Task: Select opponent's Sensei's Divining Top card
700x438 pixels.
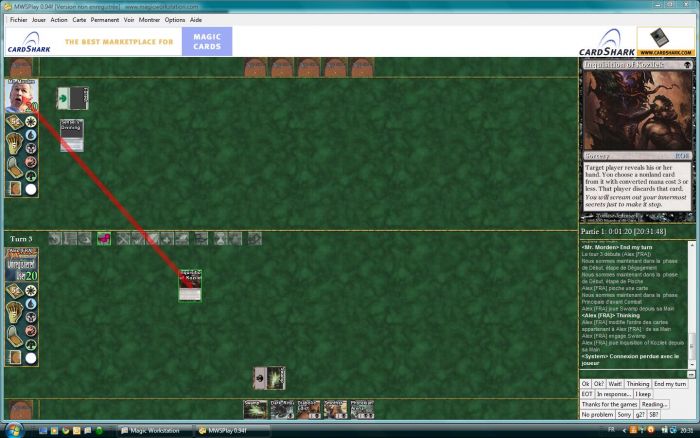Action: coord(72,135)
